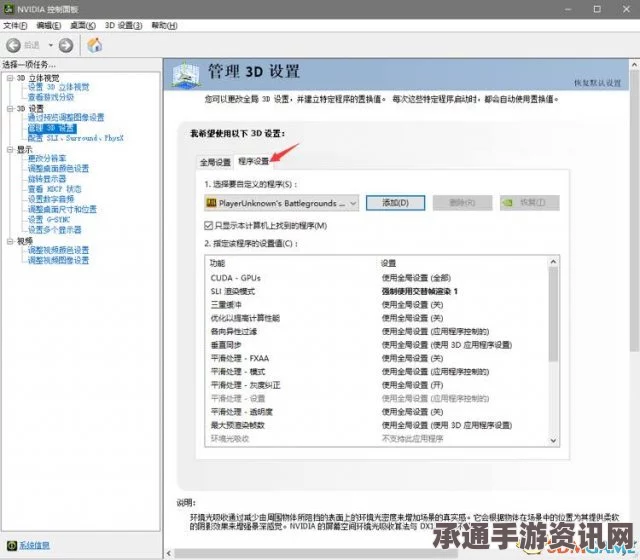Select 旋转显示器 in tree
The image size is (640, 560).
(47, 179)
